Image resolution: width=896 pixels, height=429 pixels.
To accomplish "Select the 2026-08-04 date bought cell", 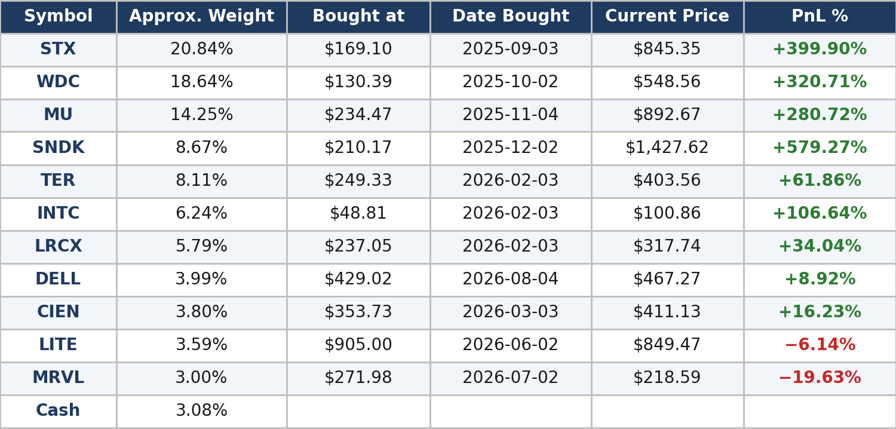I will point(511,279).
